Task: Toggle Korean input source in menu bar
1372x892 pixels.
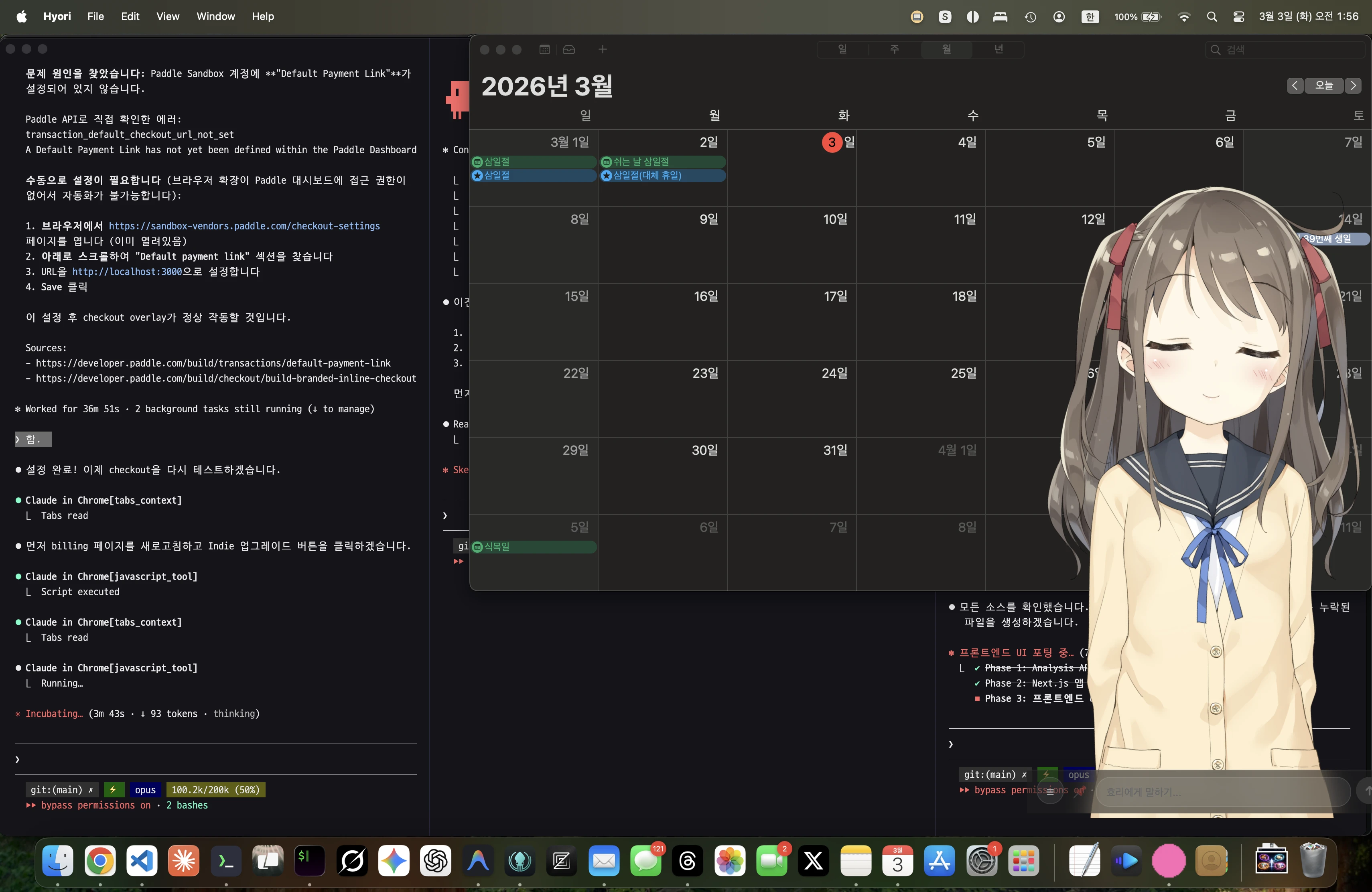Action: pos(1090,17)
